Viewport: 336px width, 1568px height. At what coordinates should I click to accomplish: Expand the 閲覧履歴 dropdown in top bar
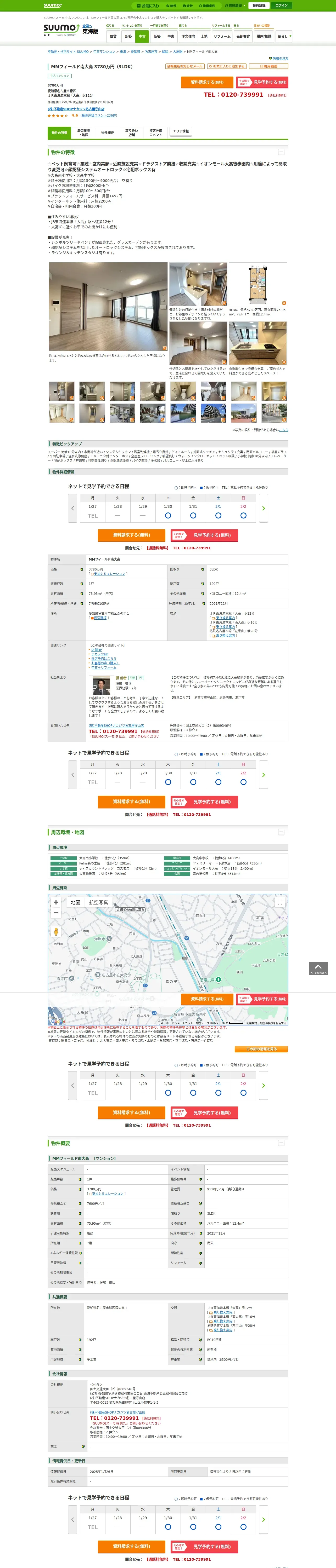click(235, 5)
